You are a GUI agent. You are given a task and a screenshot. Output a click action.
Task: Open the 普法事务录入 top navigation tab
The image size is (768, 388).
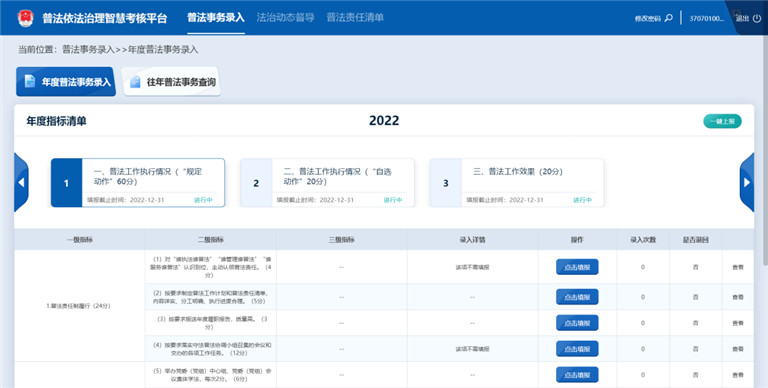tap(216, 18)
